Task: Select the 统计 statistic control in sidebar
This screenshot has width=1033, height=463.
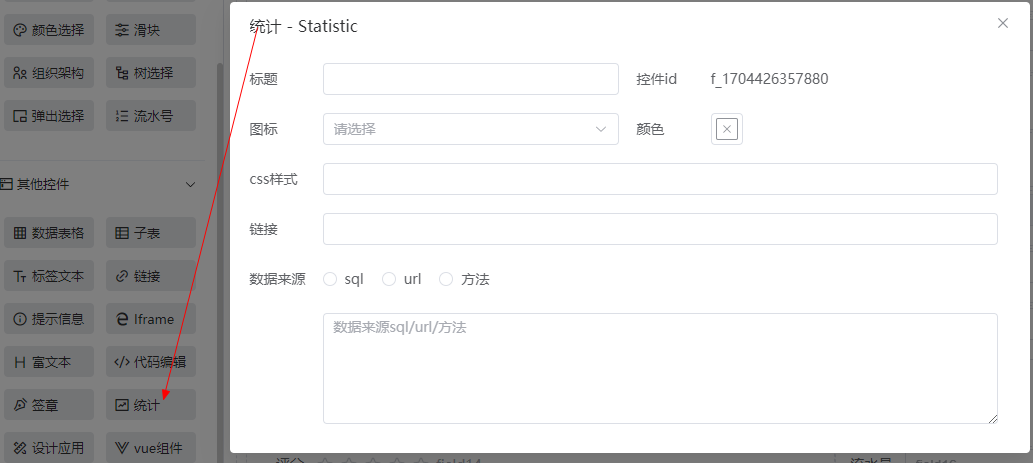Action: 151,405
